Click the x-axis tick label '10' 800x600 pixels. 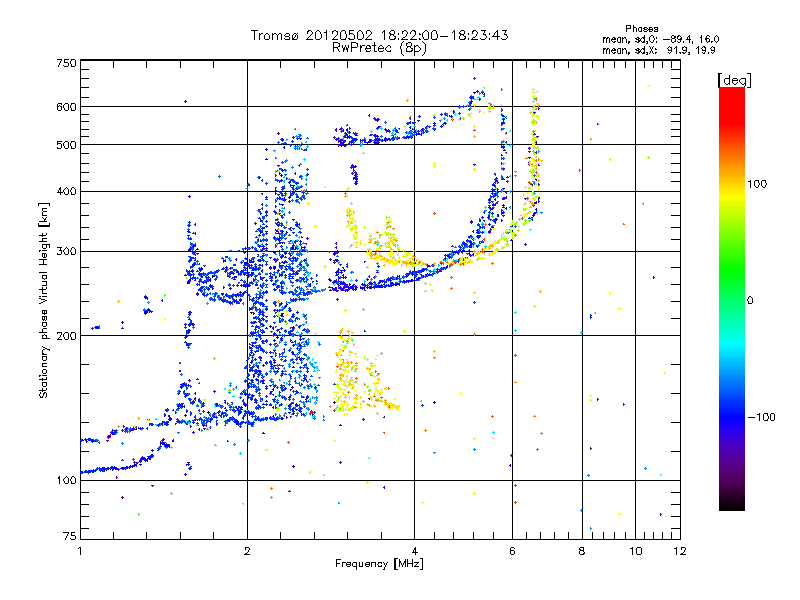(635, 551)
